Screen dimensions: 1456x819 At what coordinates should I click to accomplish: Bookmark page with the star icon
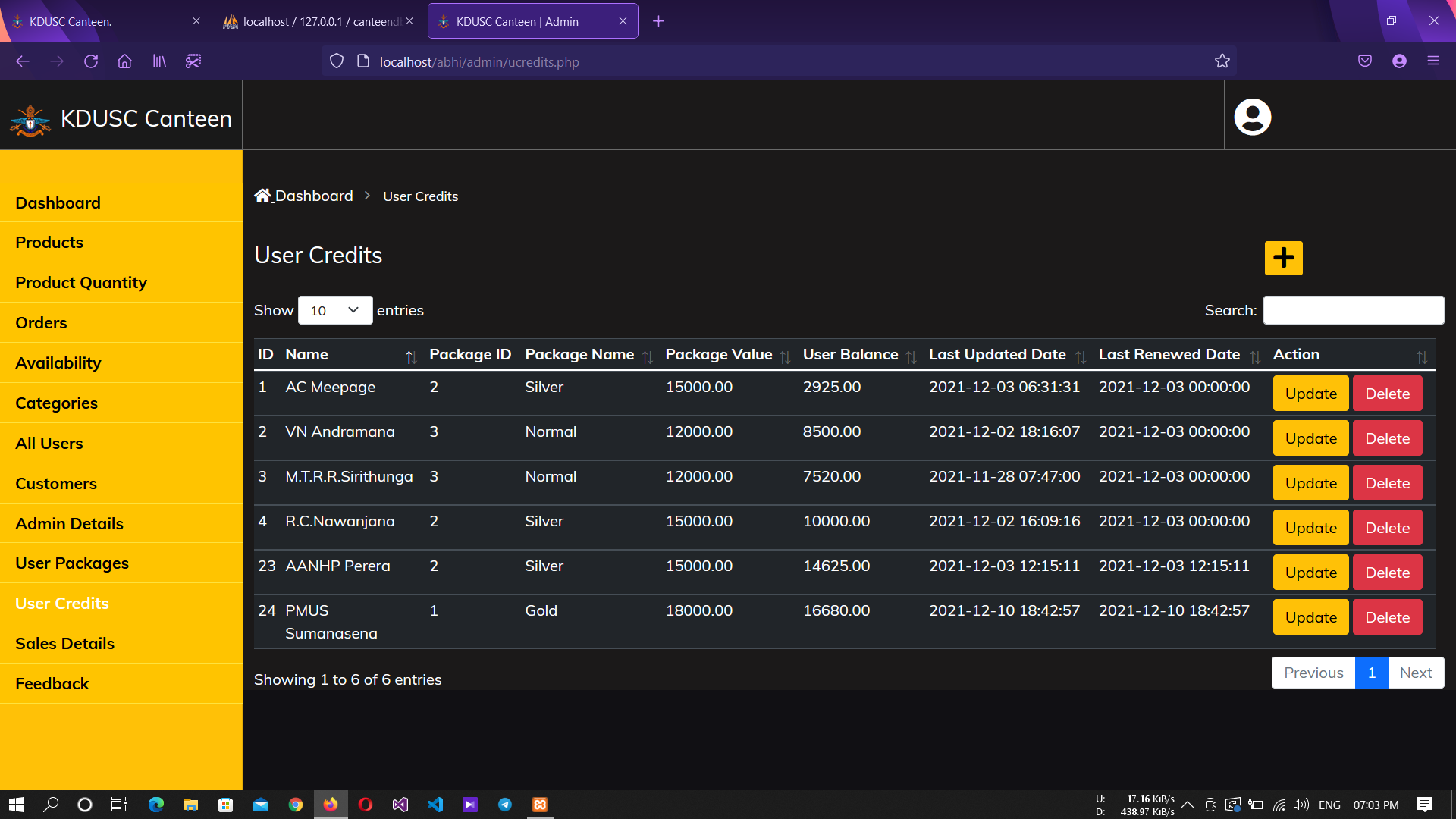pyautogui.click(x=1222, y=61)
